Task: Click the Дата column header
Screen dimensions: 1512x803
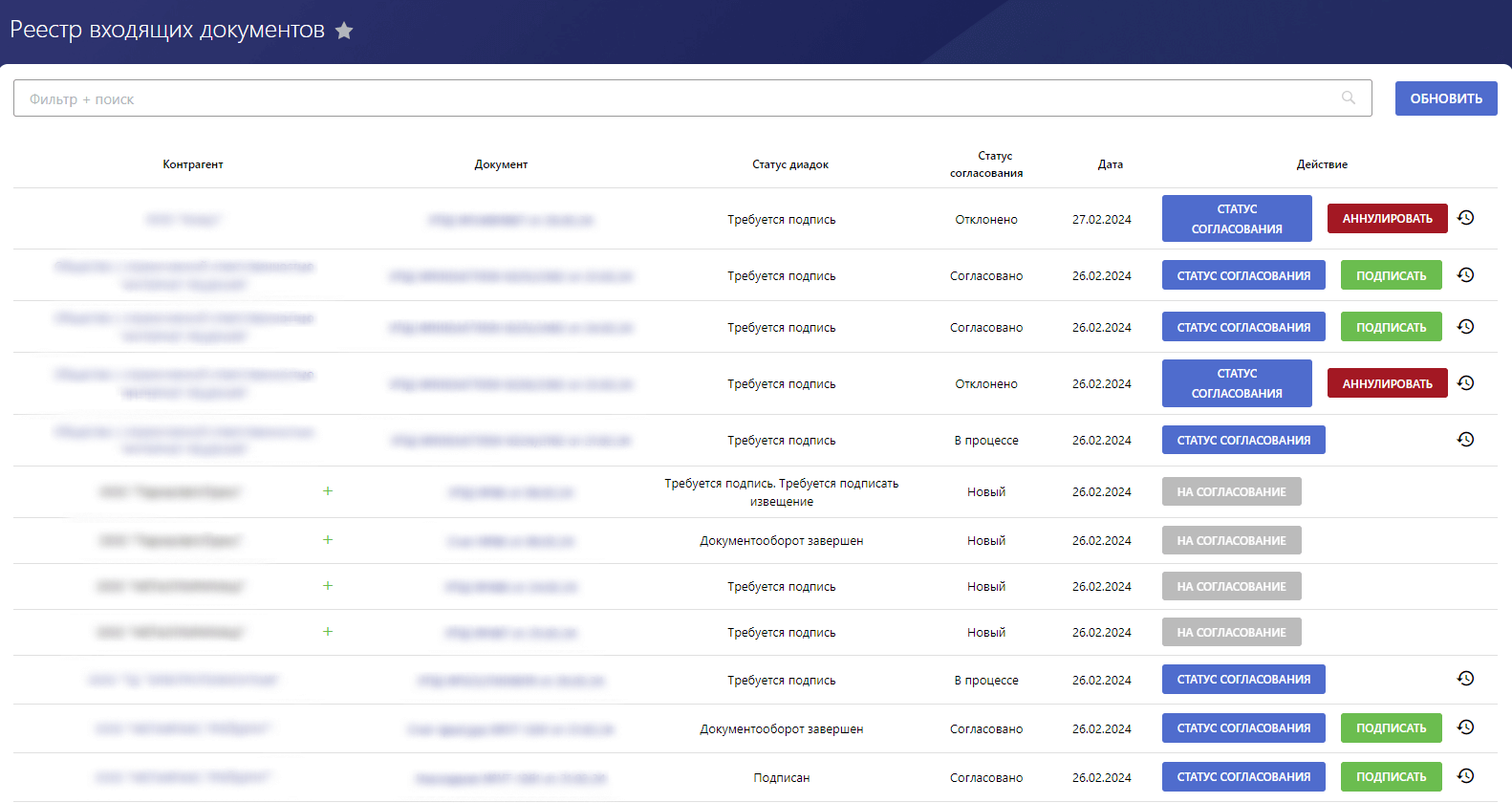Action: click(1111, 164)
